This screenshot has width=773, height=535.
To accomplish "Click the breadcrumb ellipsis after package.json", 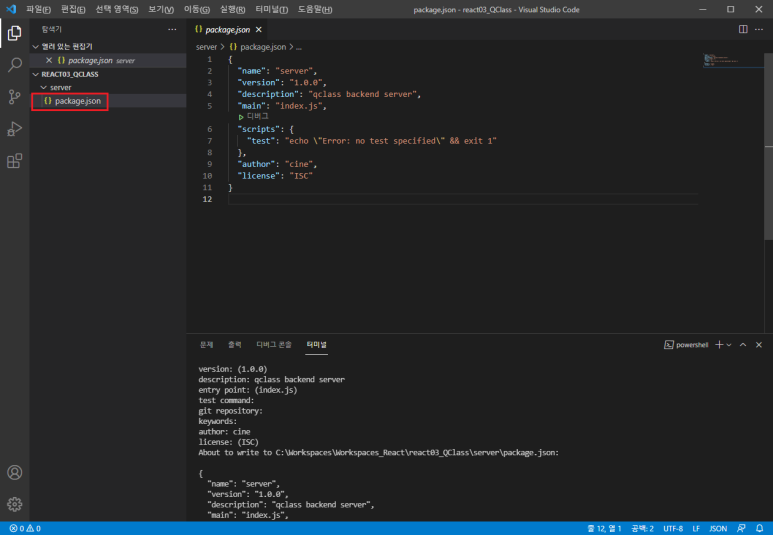I will [x=299, y=47].
